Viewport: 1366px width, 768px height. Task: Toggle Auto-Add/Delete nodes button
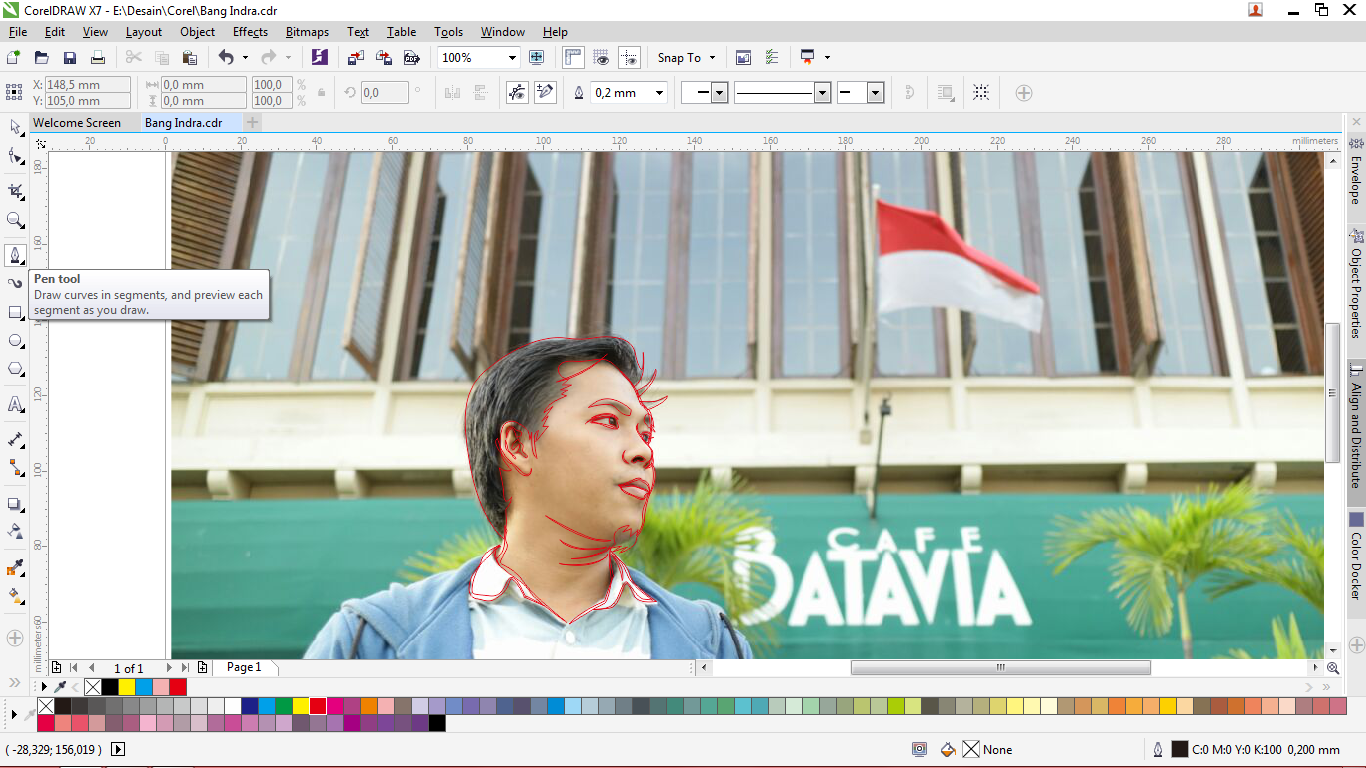545,93
